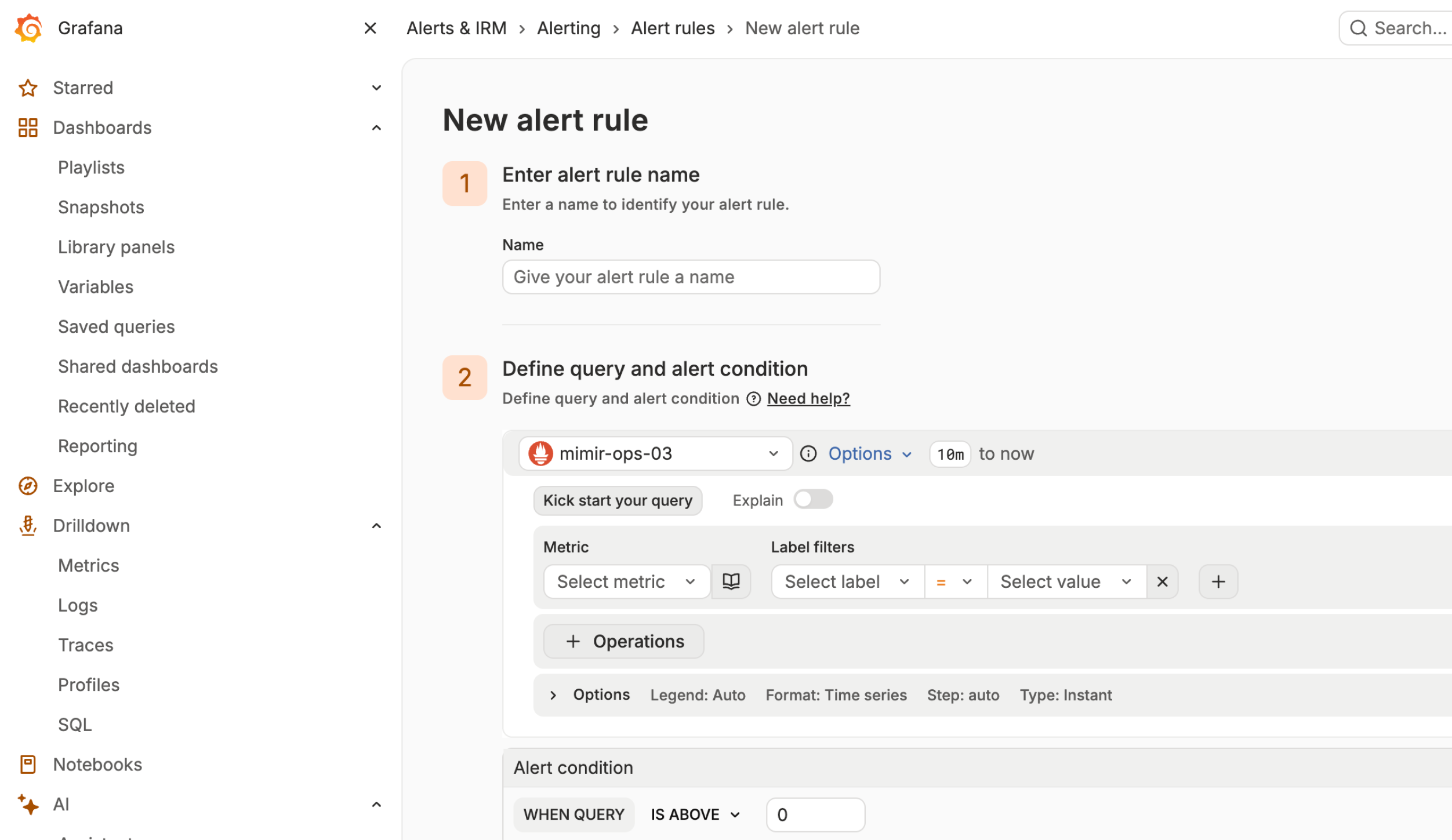Open Library panels in sidebar

click(116, 247)
